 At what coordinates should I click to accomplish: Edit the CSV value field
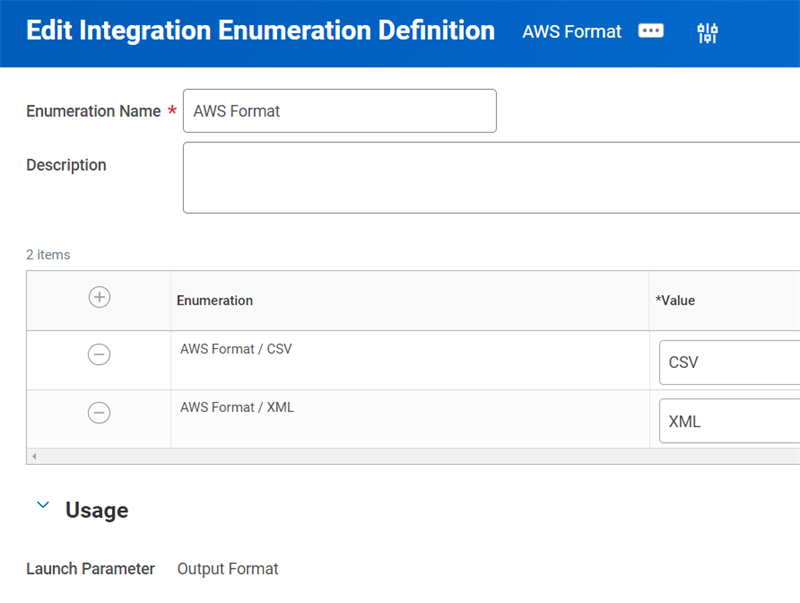click(730, 362)
